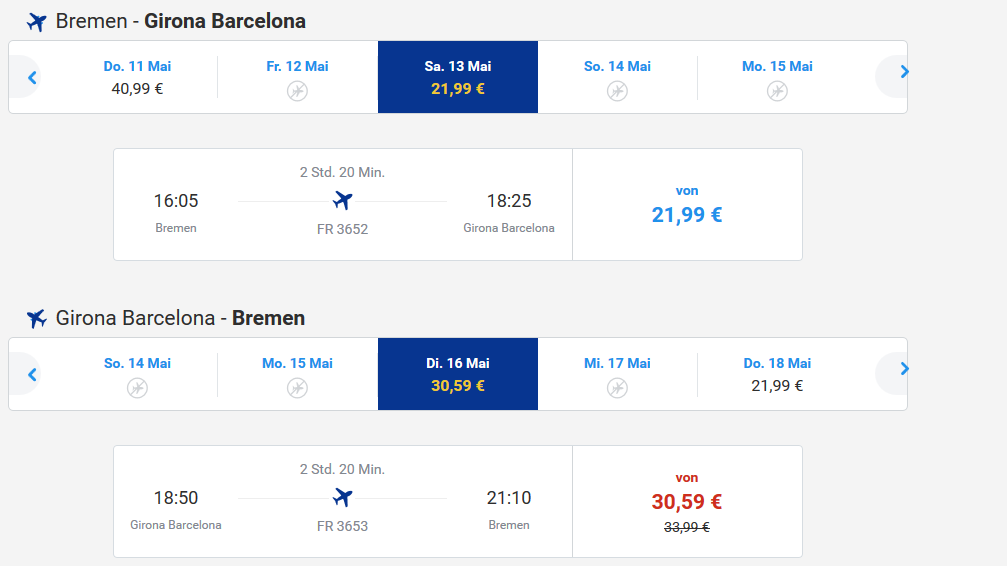
Task: Select the Sa. 13 Mai outbound date tab
Action: click(457, 77)
